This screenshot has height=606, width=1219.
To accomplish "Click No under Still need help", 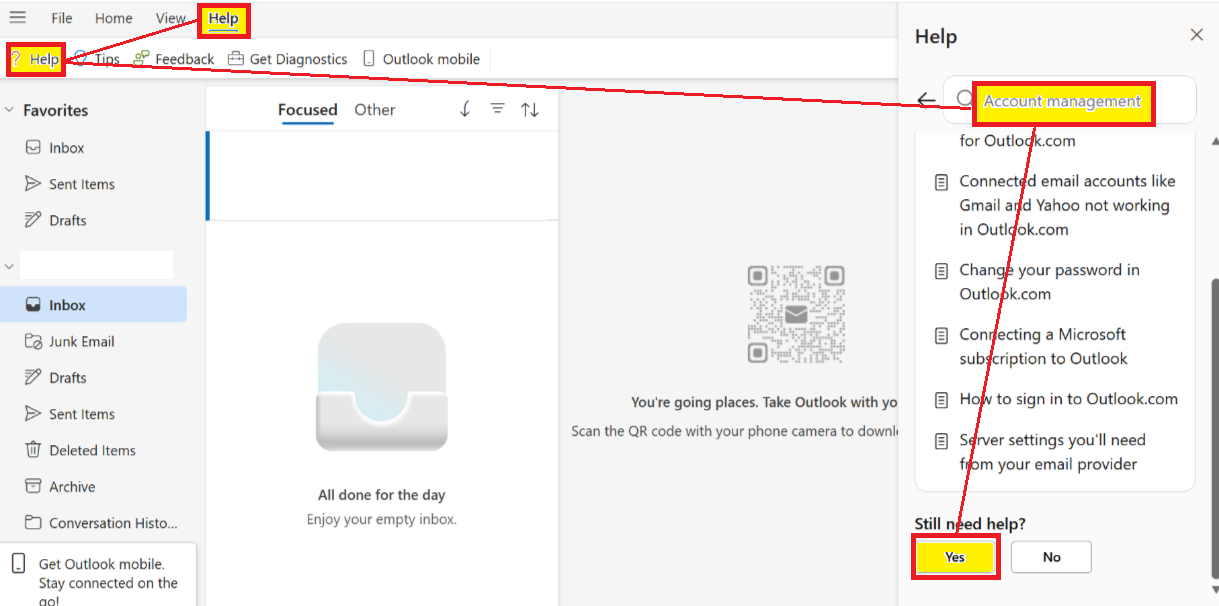I will (1051, 557).
